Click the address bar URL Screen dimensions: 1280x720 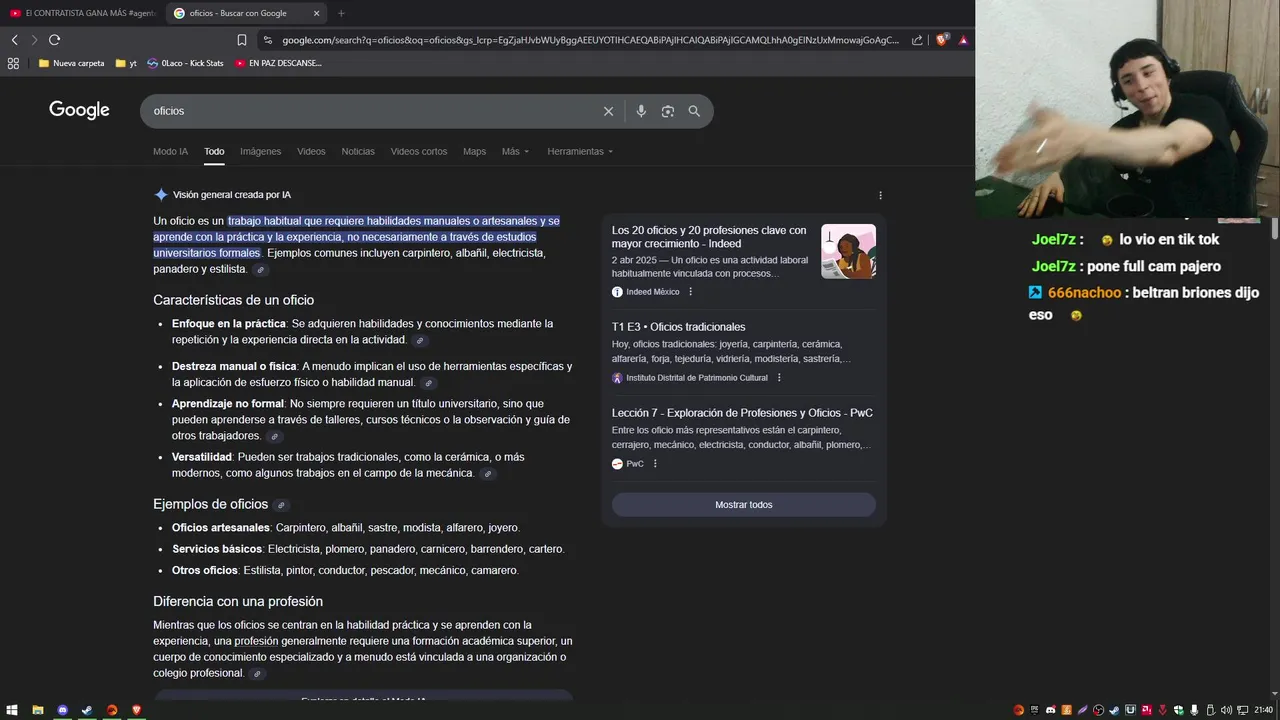590,40
